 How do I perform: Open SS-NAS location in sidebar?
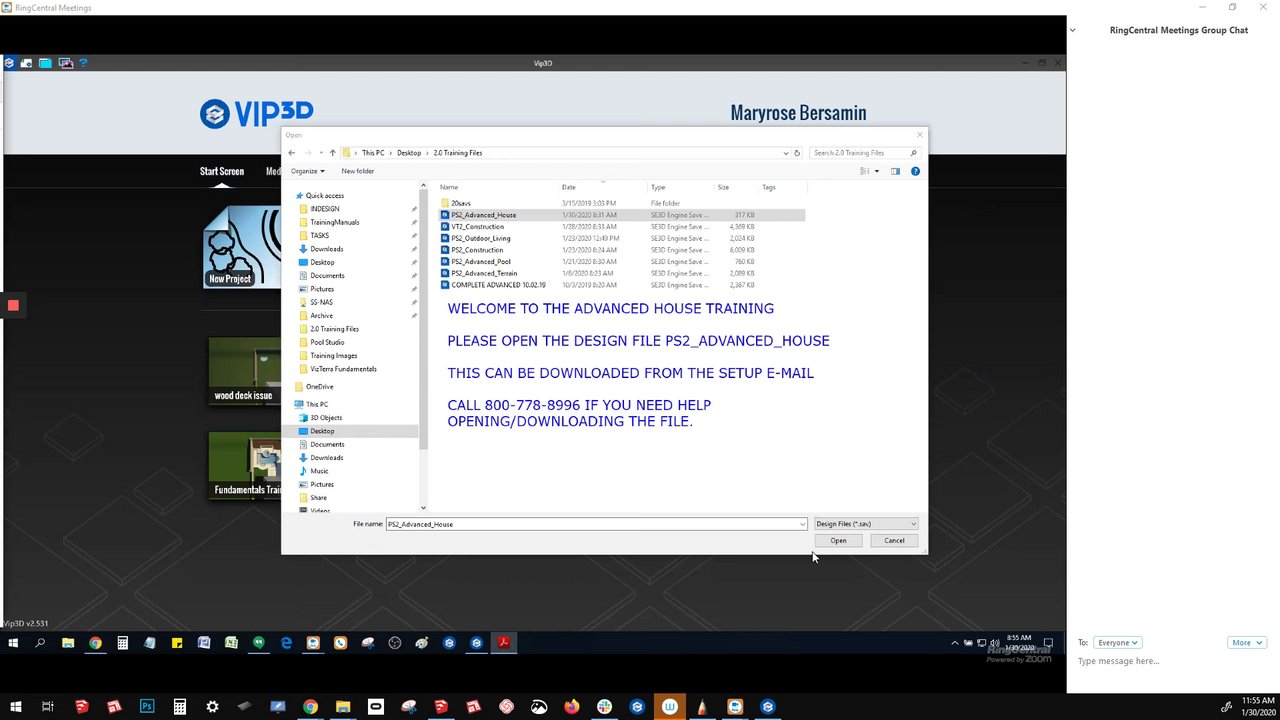(x=321, y=302)
